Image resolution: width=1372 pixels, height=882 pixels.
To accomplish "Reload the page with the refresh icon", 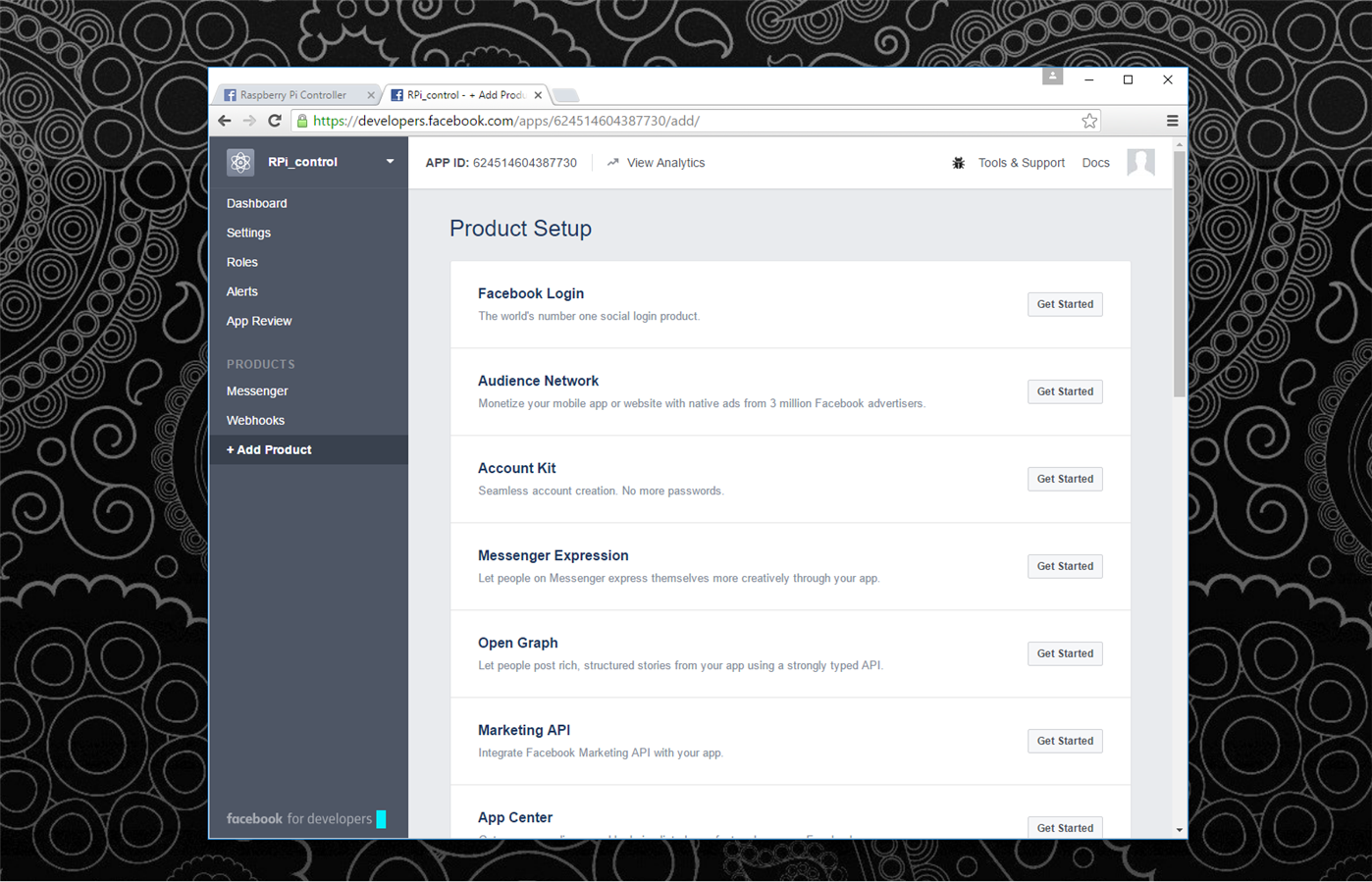I will pos(275,121).
